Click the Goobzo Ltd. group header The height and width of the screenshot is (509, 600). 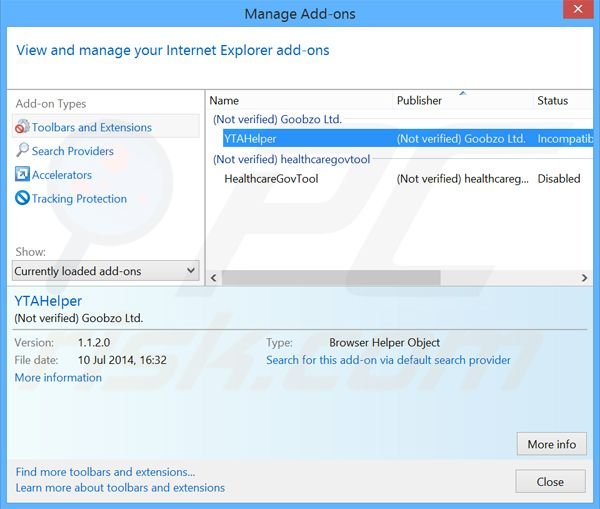(x=277, y=119)
